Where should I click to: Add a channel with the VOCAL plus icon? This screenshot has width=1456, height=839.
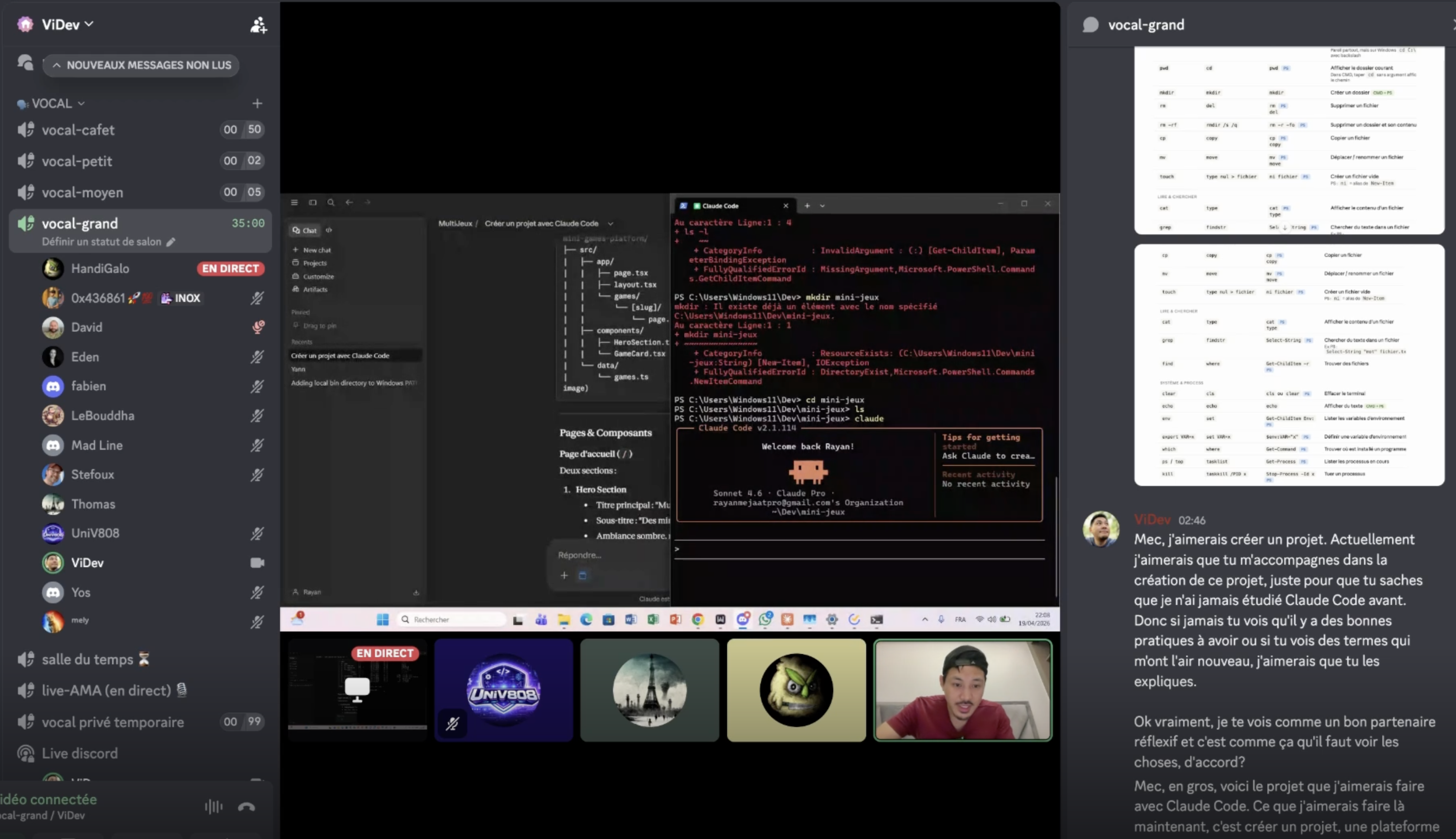257,103
